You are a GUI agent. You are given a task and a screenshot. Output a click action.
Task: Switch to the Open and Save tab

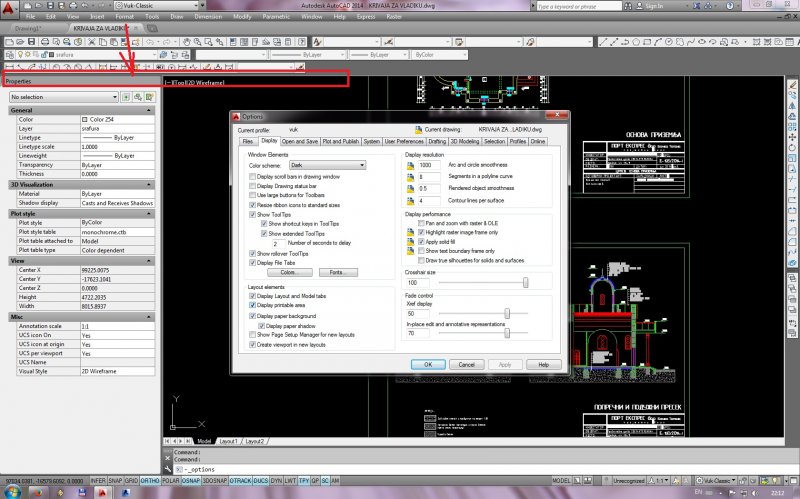point(299,141)
